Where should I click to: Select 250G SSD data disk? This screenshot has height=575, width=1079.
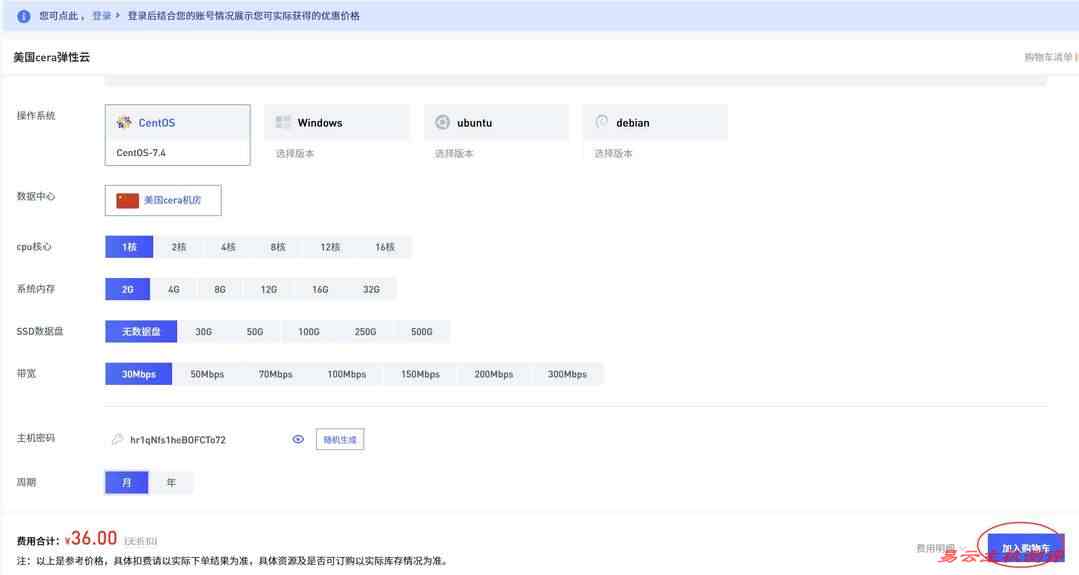365,332
